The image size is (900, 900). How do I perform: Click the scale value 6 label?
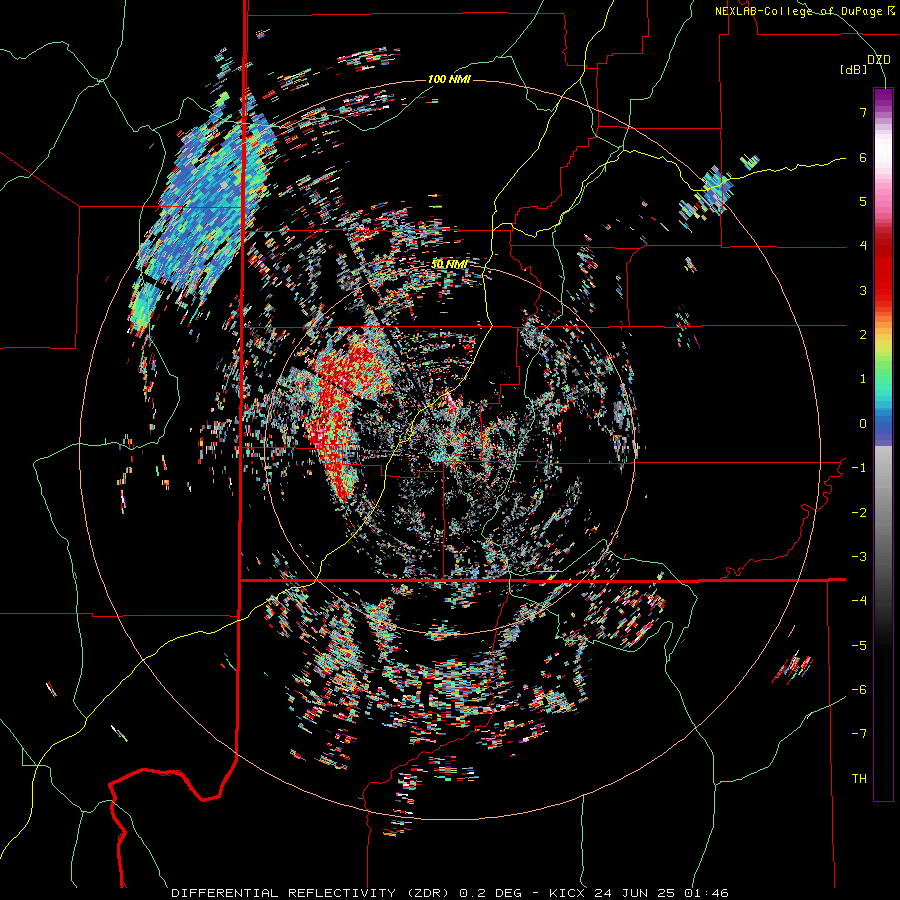tap(863, 157)
